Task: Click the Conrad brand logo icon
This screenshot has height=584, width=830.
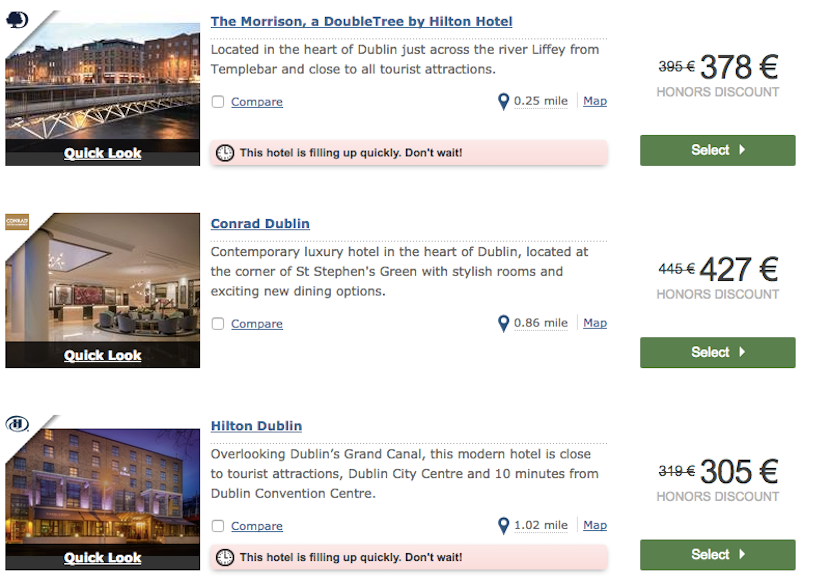Action: click(x=18, y=221)
